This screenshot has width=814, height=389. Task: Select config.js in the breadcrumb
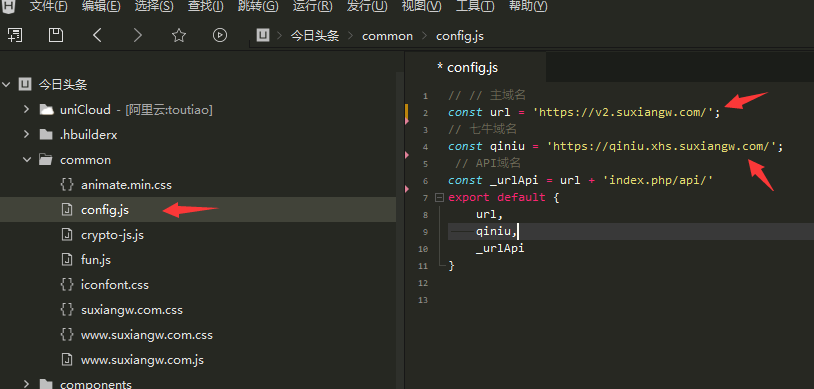(460, 36)
